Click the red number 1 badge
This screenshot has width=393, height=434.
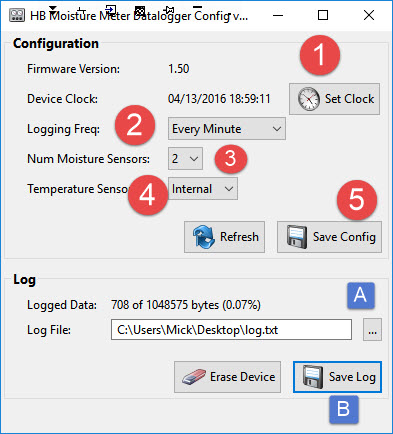coord(320,55)
